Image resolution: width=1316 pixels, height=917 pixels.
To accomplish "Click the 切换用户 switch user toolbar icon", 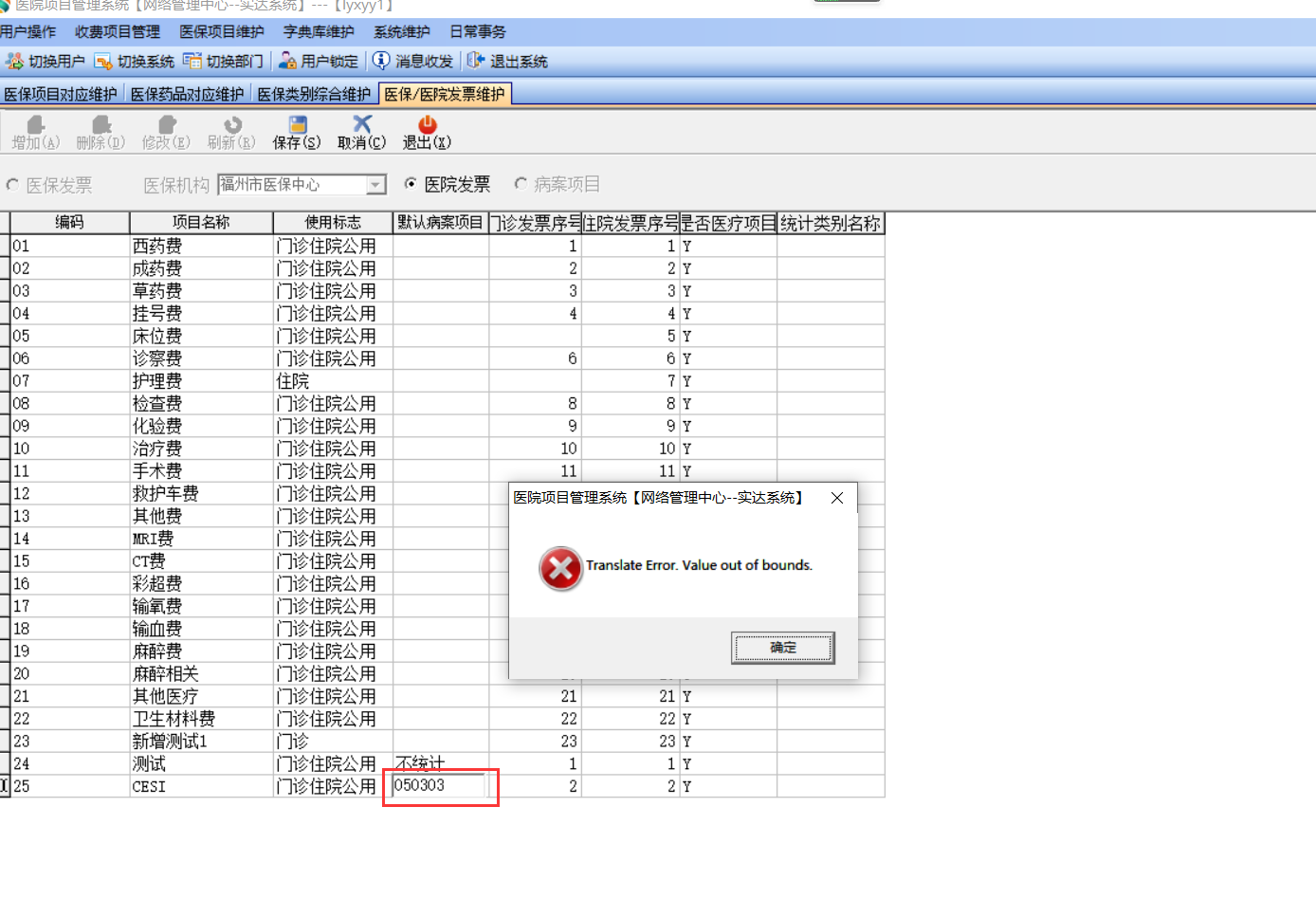I will tap(45, 62).
